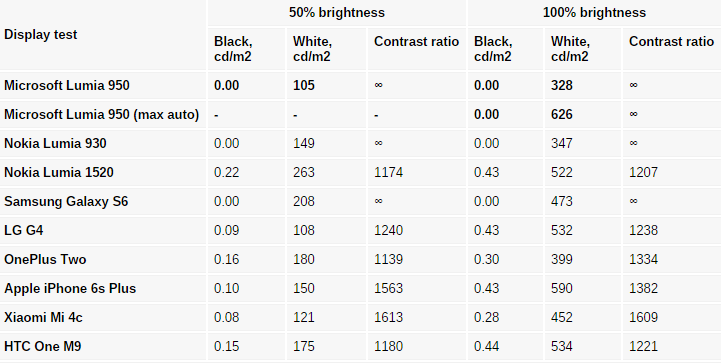The width and height of the screenshot is (721, 363).
Task: Select the Nokia Lumia 930 row name
Action: 55,144
